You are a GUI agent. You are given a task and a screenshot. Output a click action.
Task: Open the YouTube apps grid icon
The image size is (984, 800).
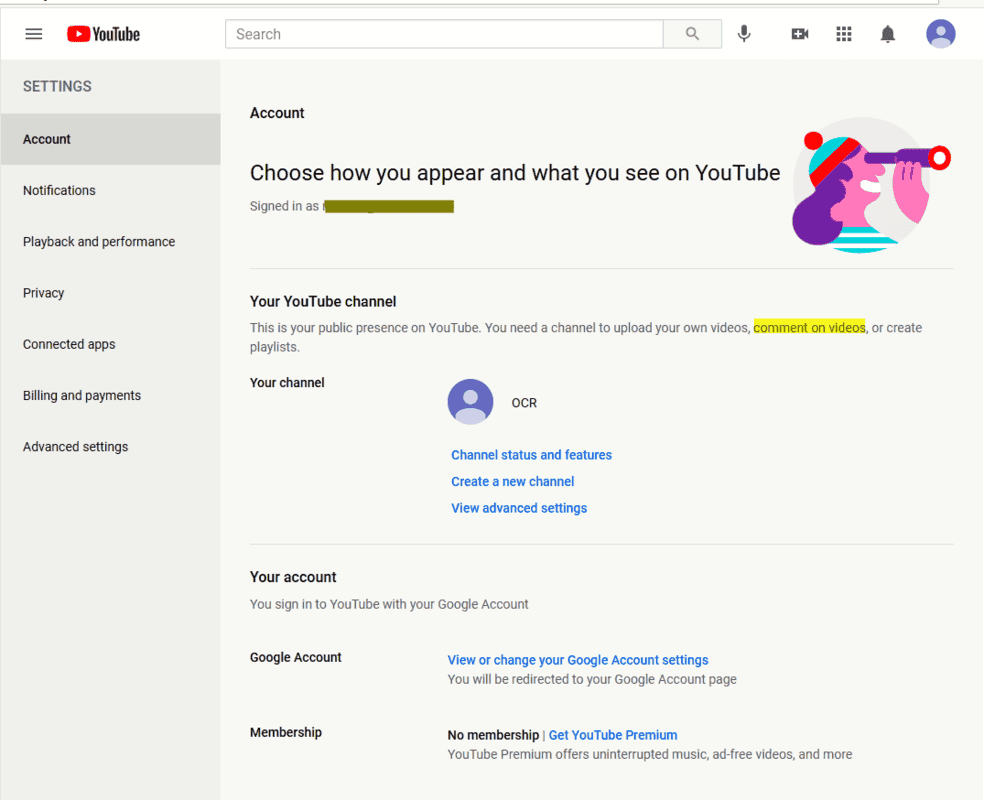pos(843,34)
